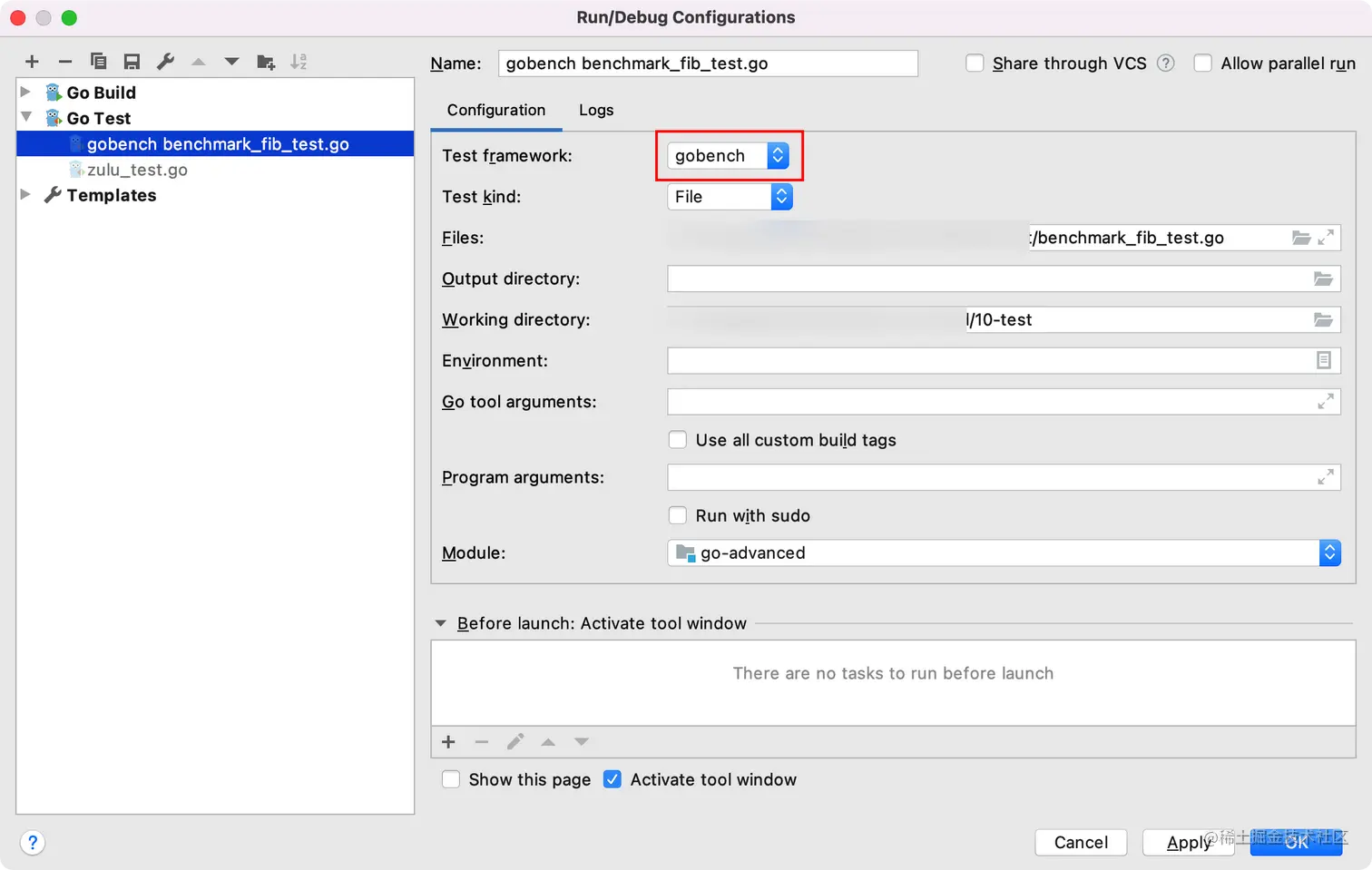Enable the Share through VCS checkbox
Screen dimensions: 1372x870
pos(975,64)
